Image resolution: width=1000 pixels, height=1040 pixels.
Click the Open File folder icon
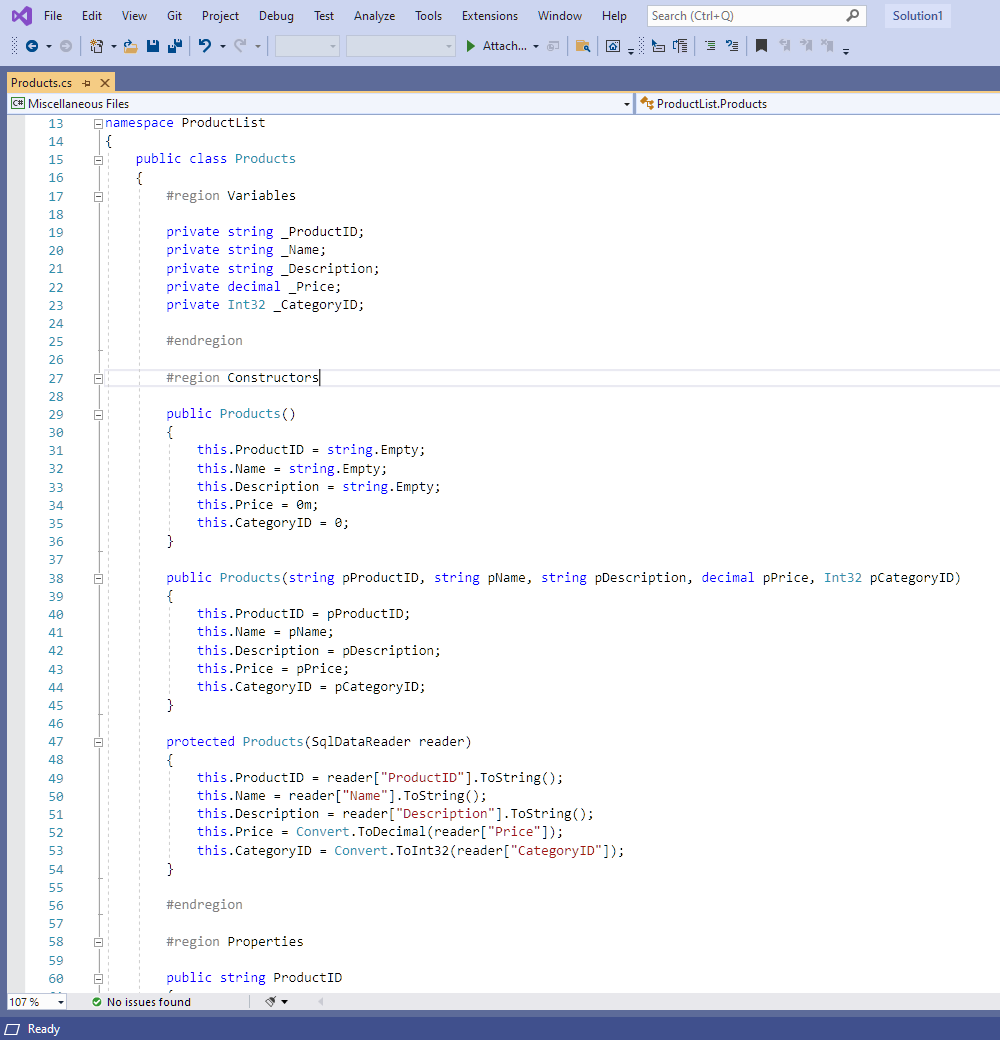(130, 46)
